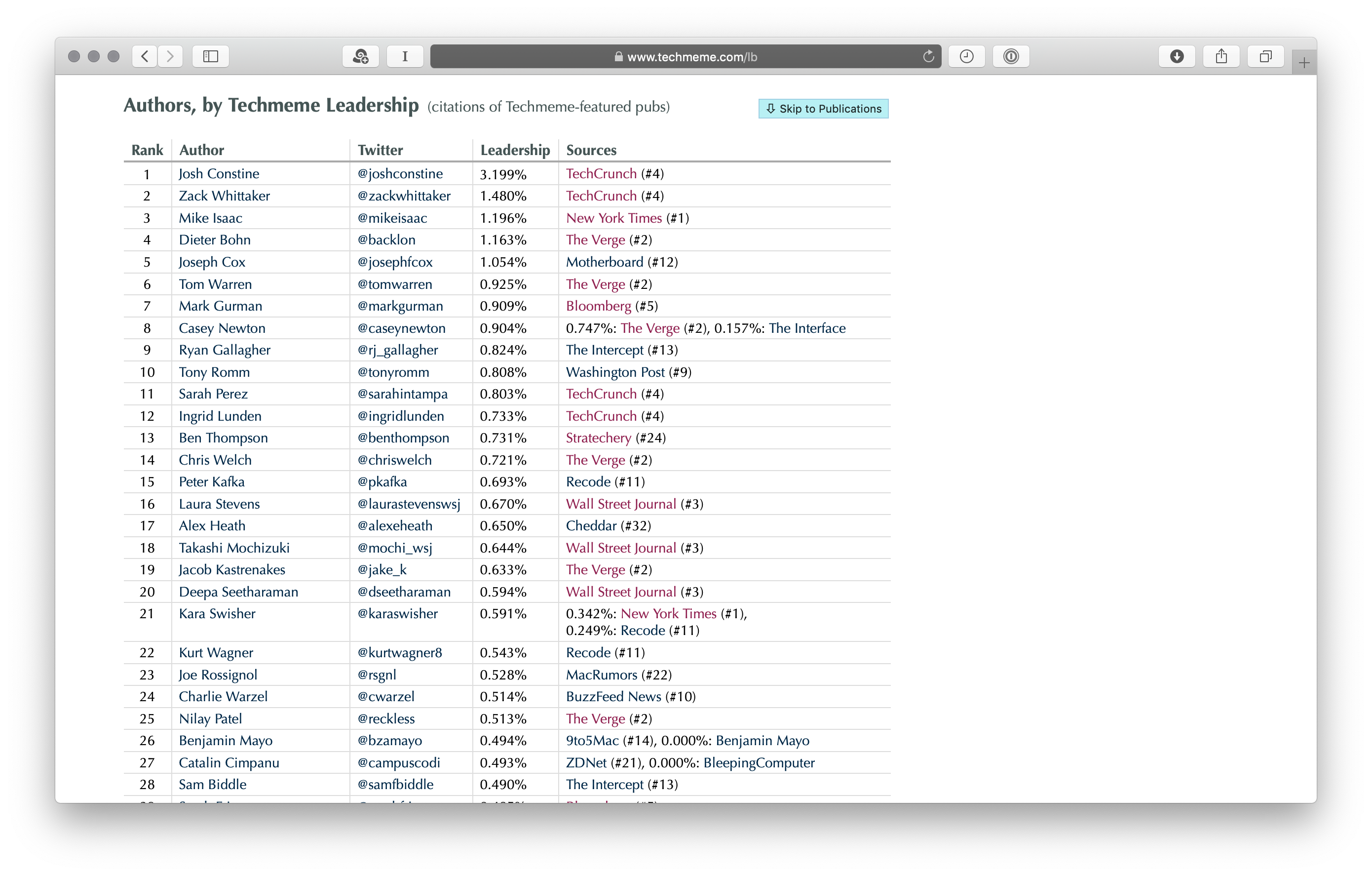Open Mike Isaac author link
The width and height of the screenshot is (1372, 876).
(x=210, y=218)
